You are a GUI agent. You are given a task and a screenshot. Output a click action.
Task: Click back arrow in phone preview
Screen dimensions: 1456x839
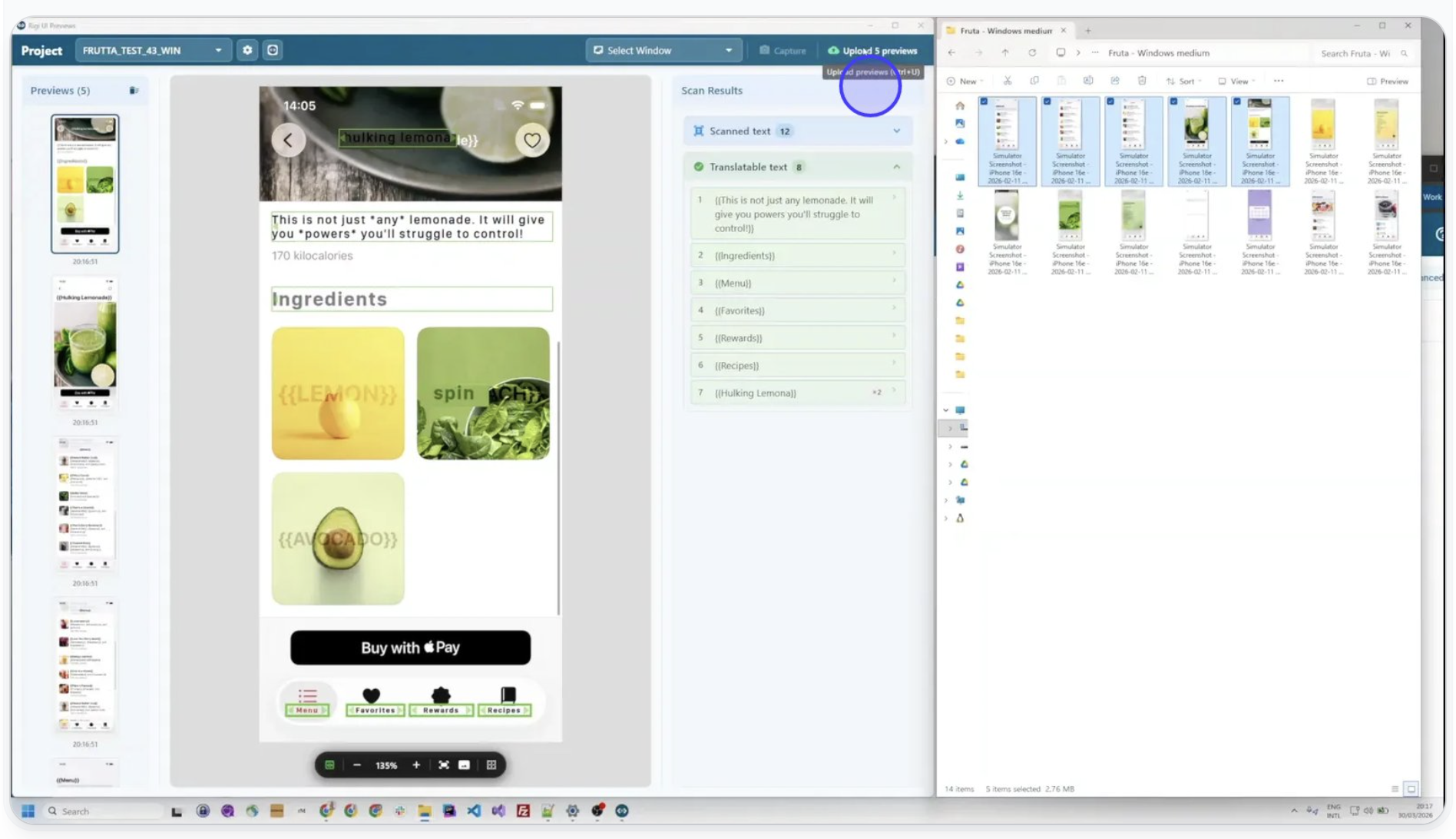point(288,141)
